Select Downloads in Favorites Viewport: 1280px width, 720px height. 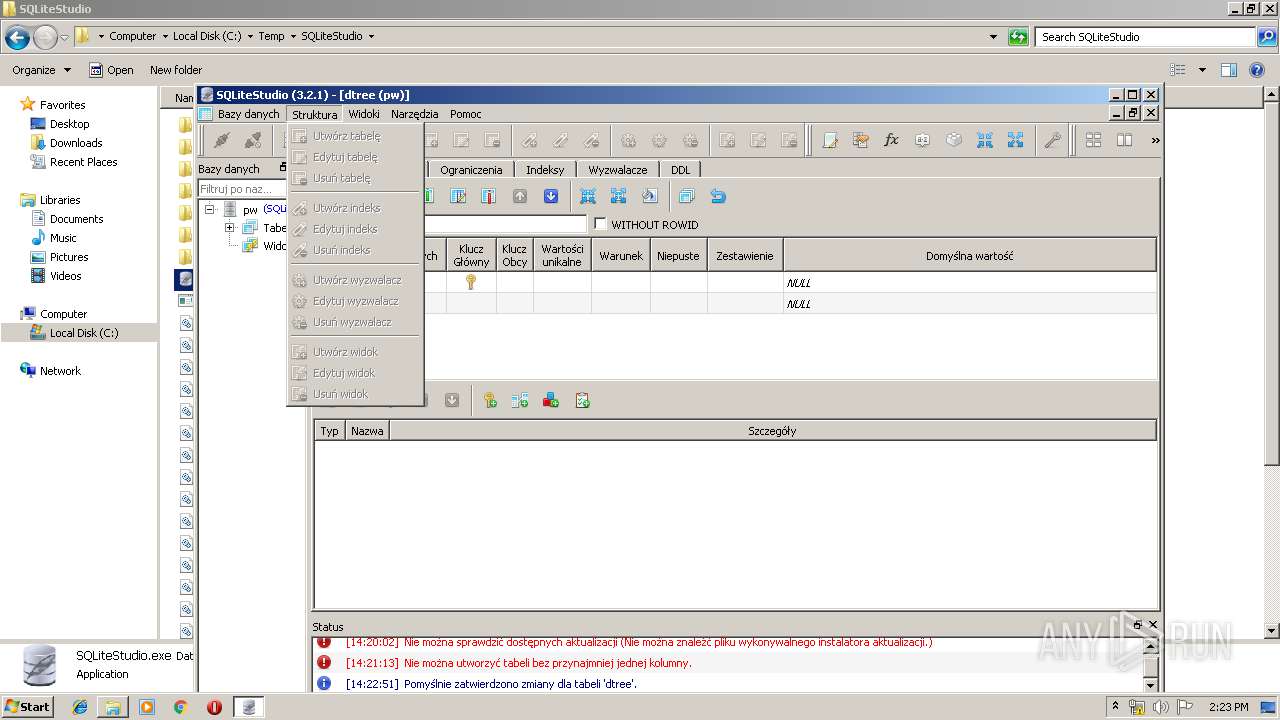tap(76, 143)
